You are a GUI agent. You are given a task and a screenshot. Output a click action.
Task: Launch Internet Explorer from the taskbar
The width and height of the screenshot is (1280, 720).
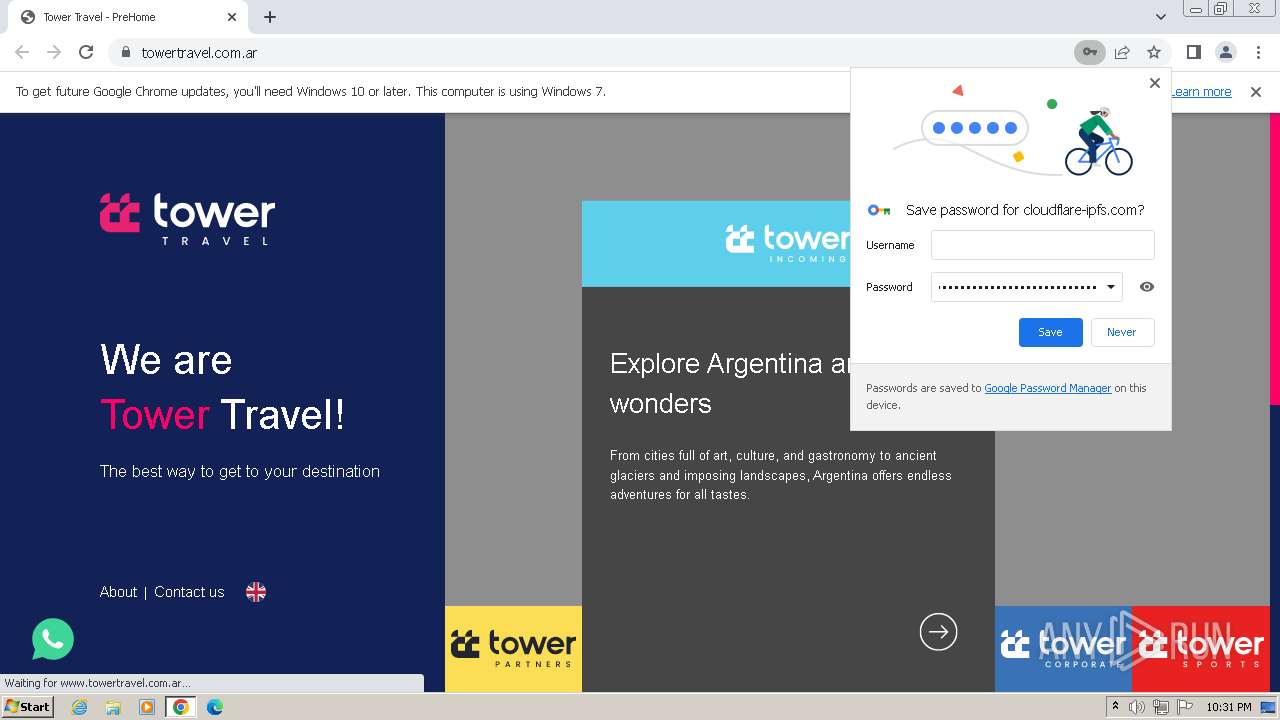point(79,707)
